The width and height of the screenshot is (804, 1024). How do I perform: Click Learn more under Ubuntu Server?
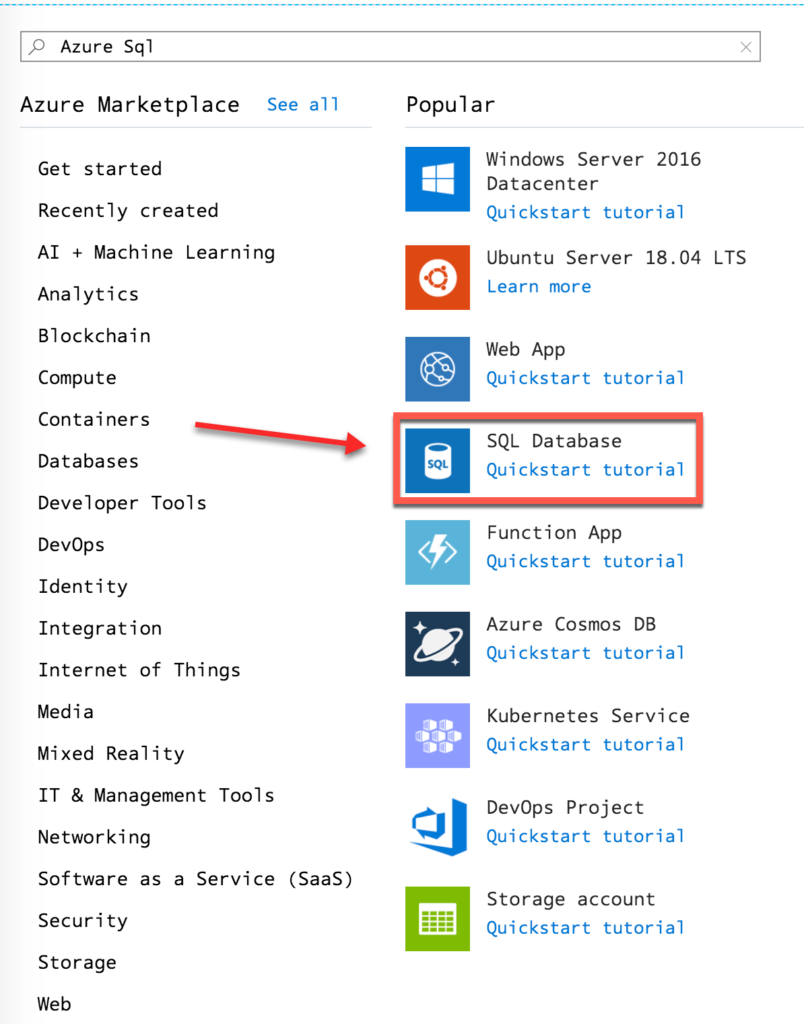[539, 287]
